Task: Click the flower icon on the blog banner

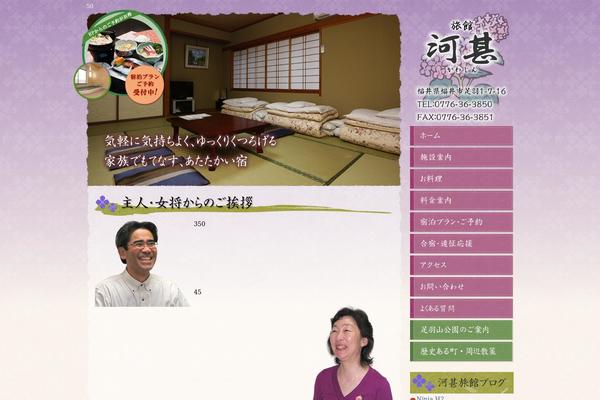Action: 423,382
